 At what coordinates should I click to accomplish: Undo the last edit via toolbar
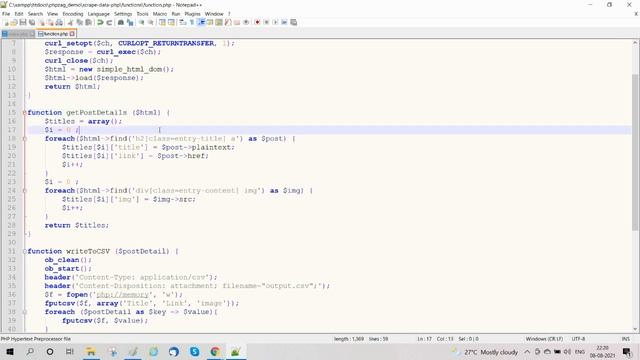pos(100,22)
